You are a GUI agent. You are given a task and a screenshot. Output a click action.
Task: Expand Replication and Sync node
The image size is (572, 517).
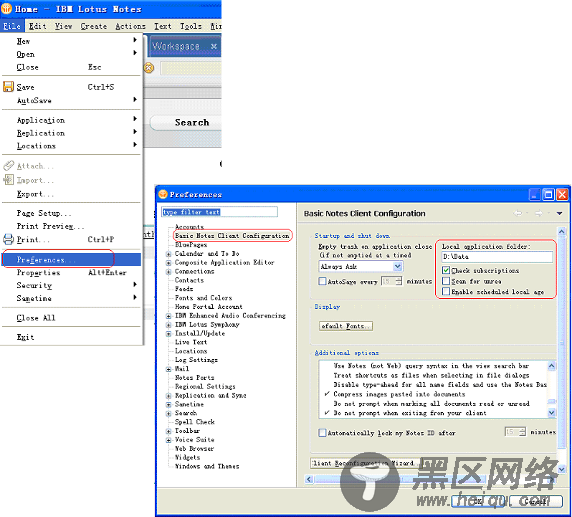tap(169, 396)
